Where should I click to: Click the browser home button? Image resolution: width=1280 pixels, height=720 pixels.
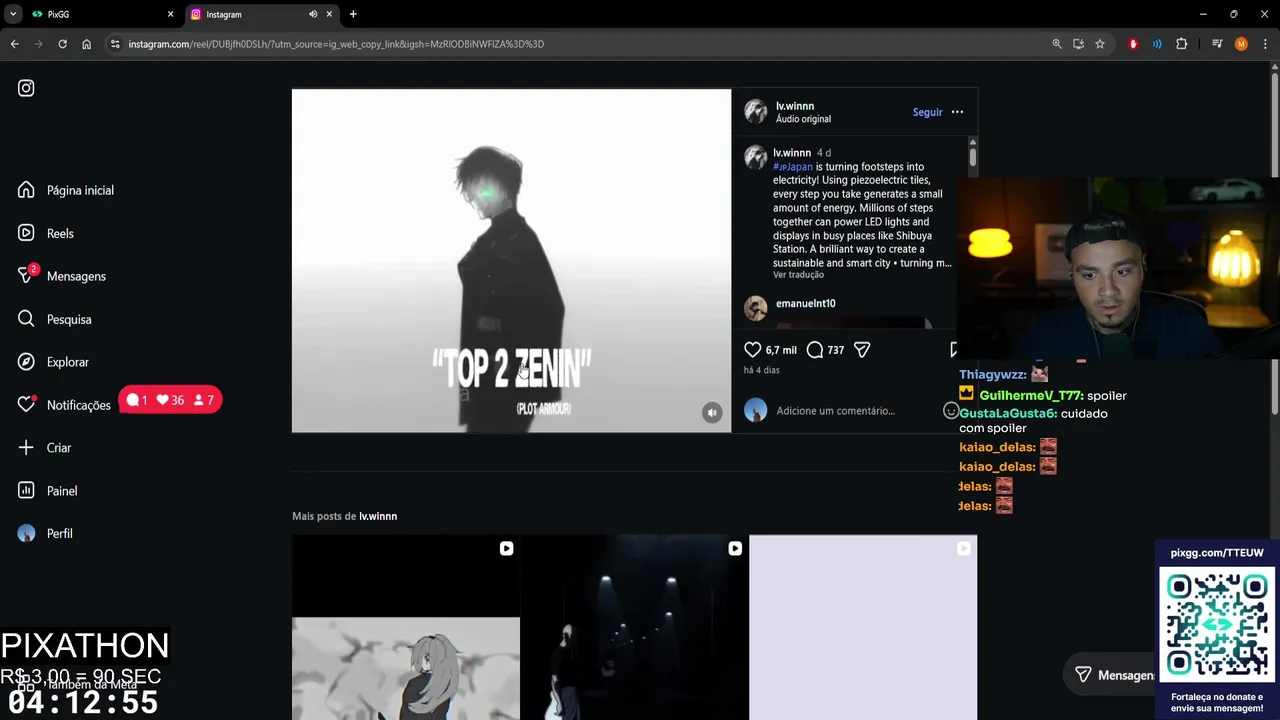click(86, 44)
